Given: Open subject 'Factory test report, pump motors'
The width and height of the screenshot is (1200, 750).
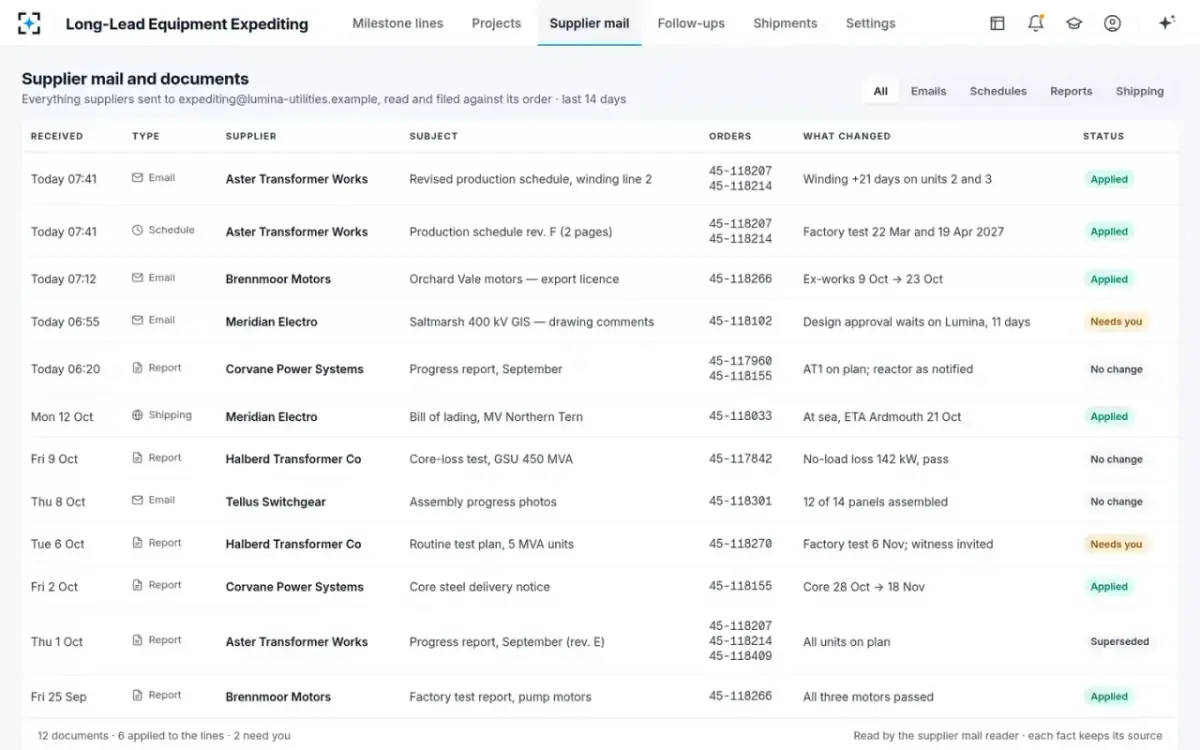Looking at the screenshot, I should pos(500,697).
